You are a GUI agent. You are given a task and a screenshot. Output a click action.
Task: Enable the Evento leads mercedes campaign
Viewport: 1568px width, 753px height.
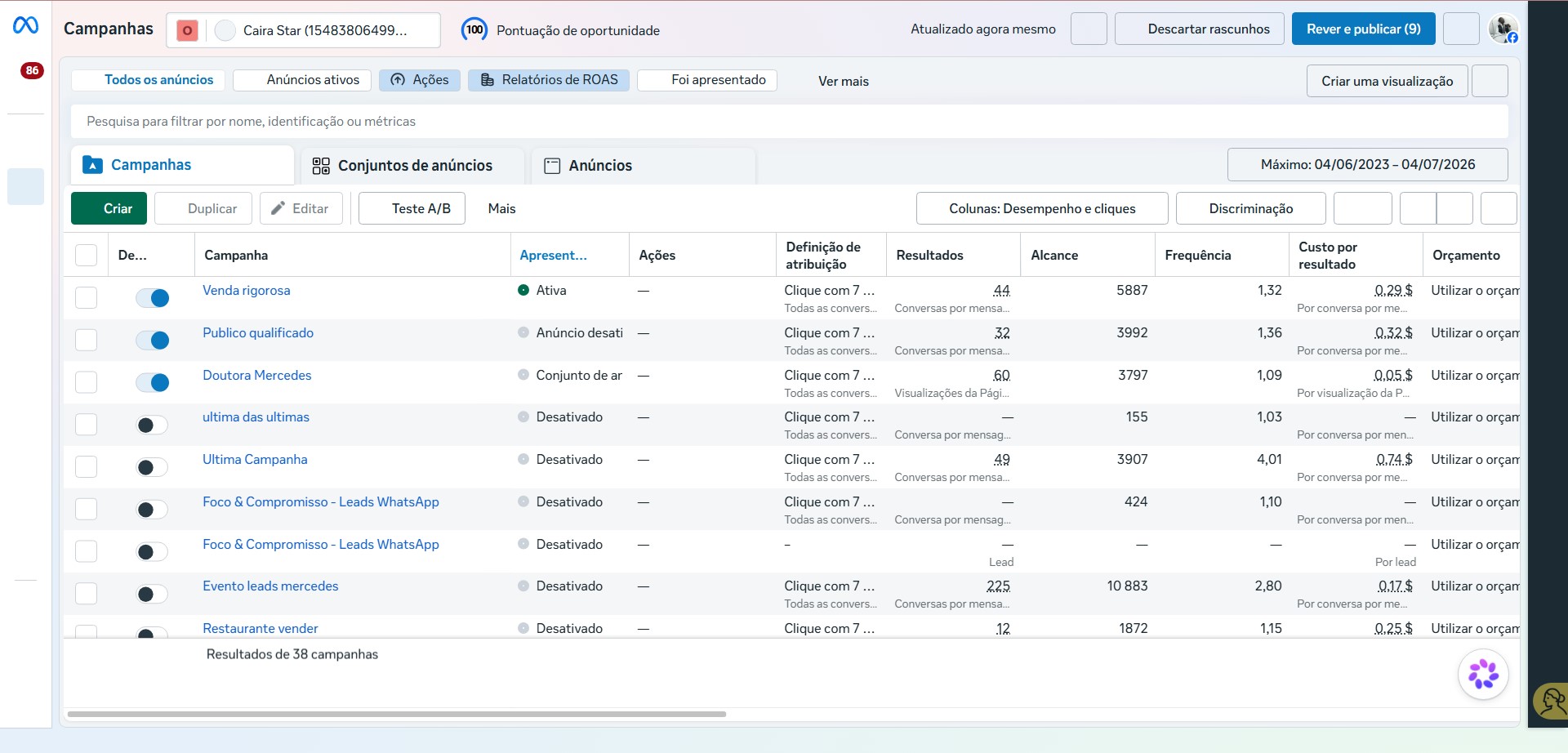point(152,594)
